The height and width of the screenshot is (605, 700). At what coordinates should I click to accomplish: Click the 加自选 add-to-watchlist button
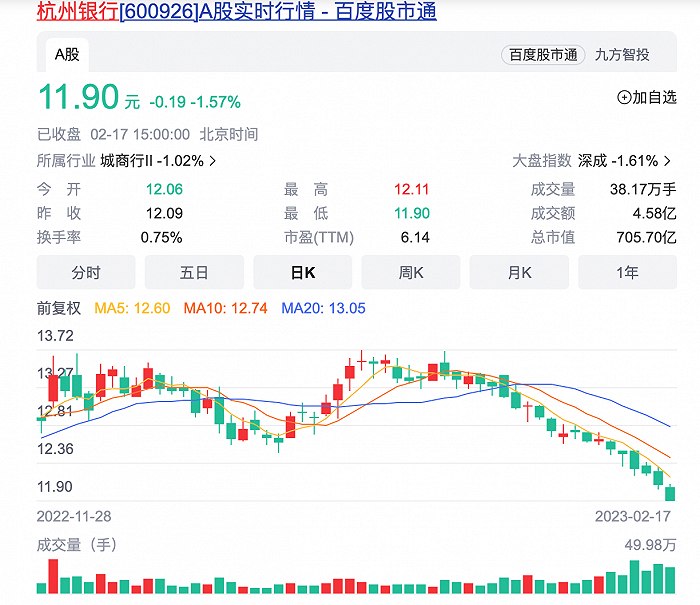(x=647, y=97)
